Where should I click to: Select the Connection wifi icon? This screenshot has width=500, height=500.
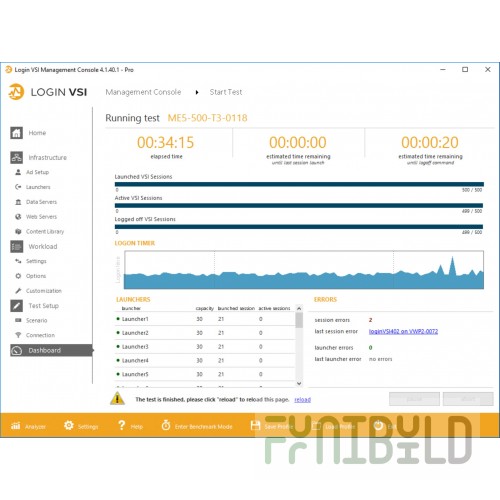pos(18,335)
